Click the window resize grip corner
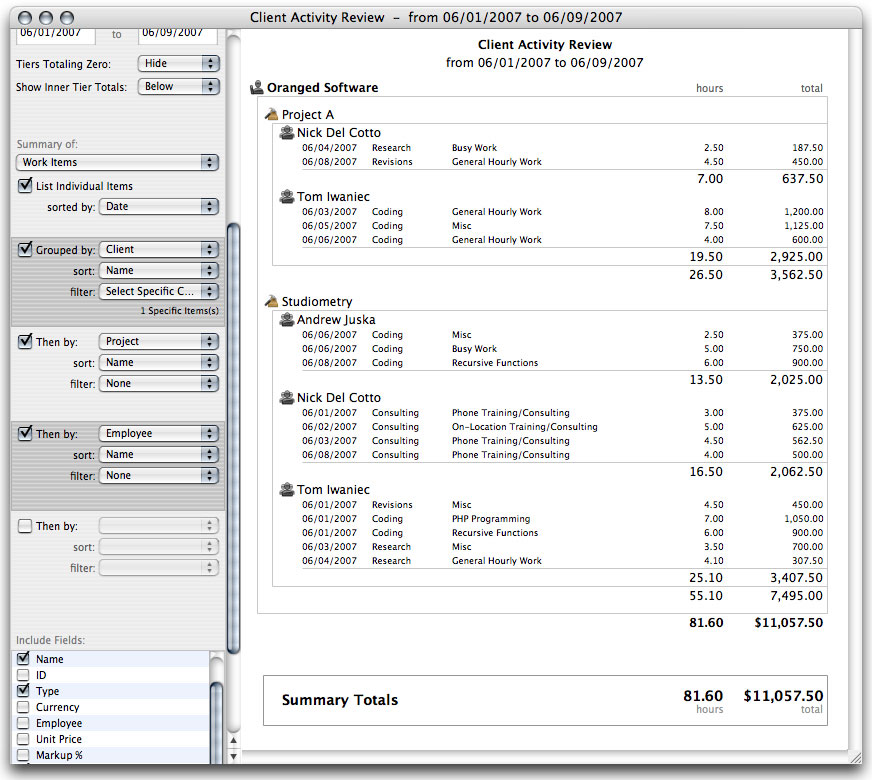Viewport: 872px width, 780px height. click(855, 756)
